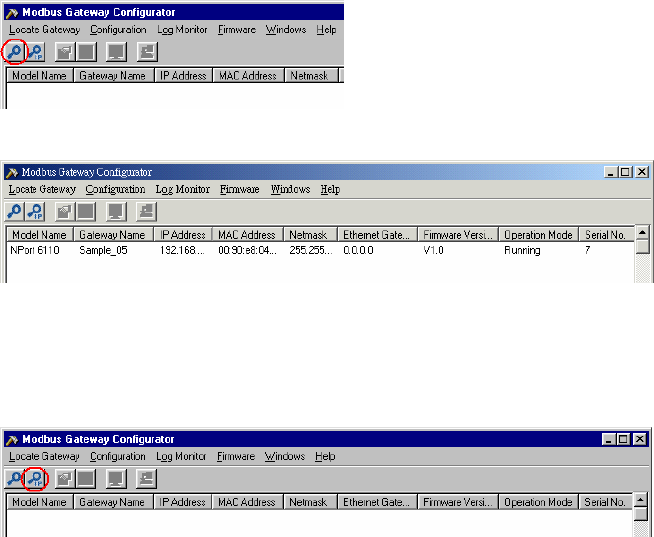Select the NPort 6110 model name cell

click(35, 250)
